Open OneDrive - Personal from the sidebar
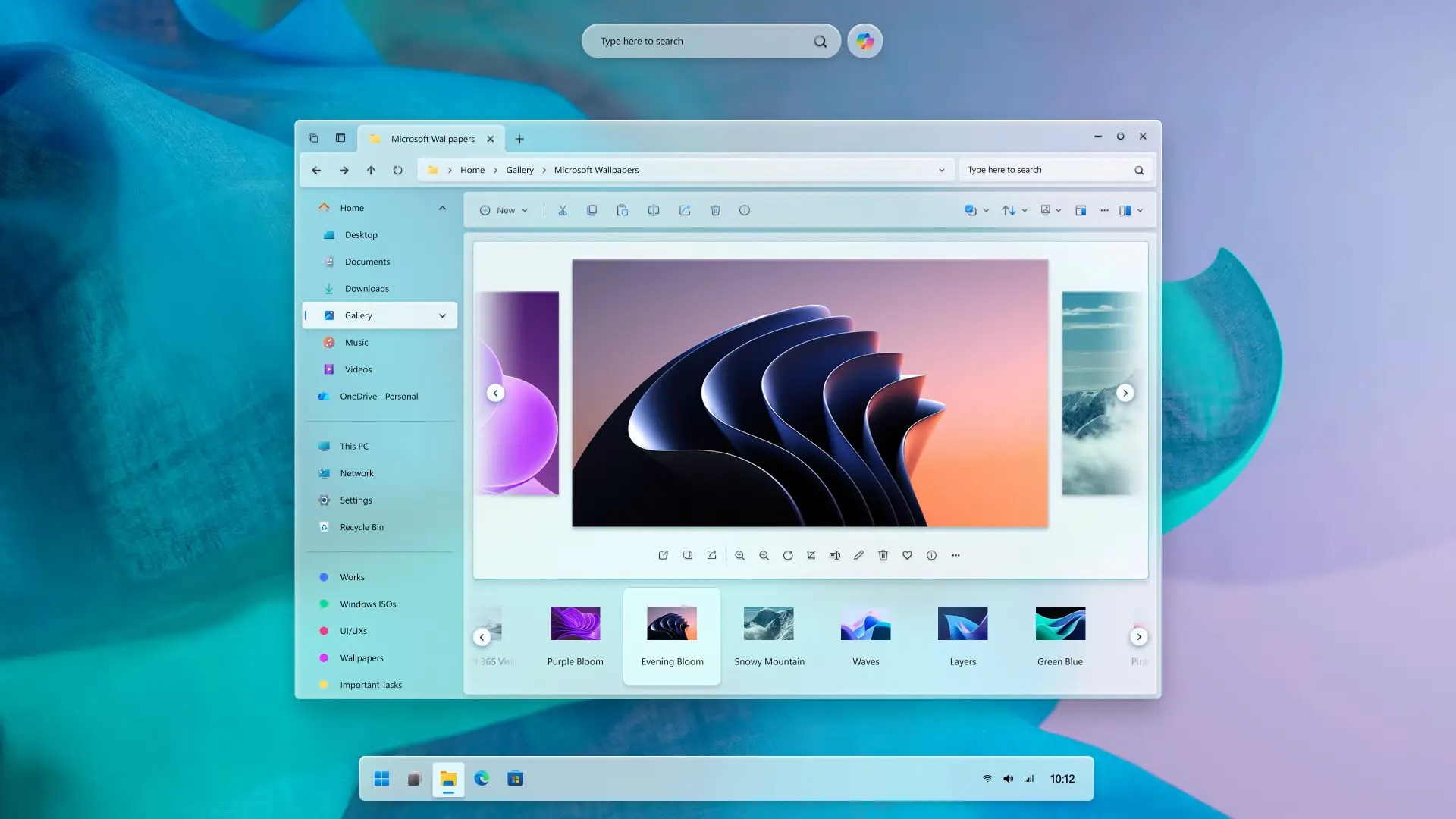The image size is (1456, 819). click(378, 396)
